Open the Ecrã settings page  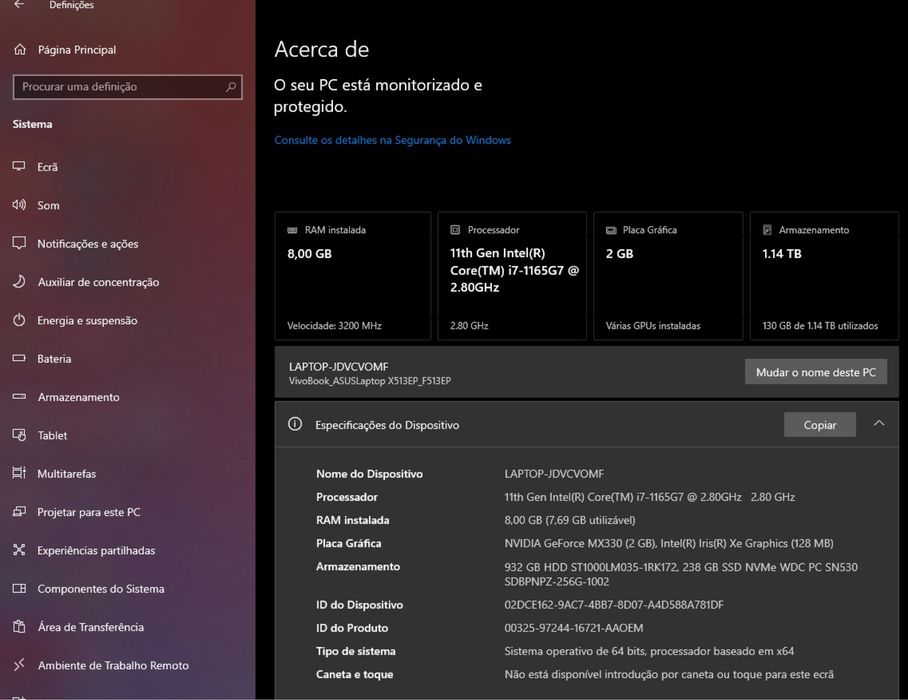[x=47, y=167]
